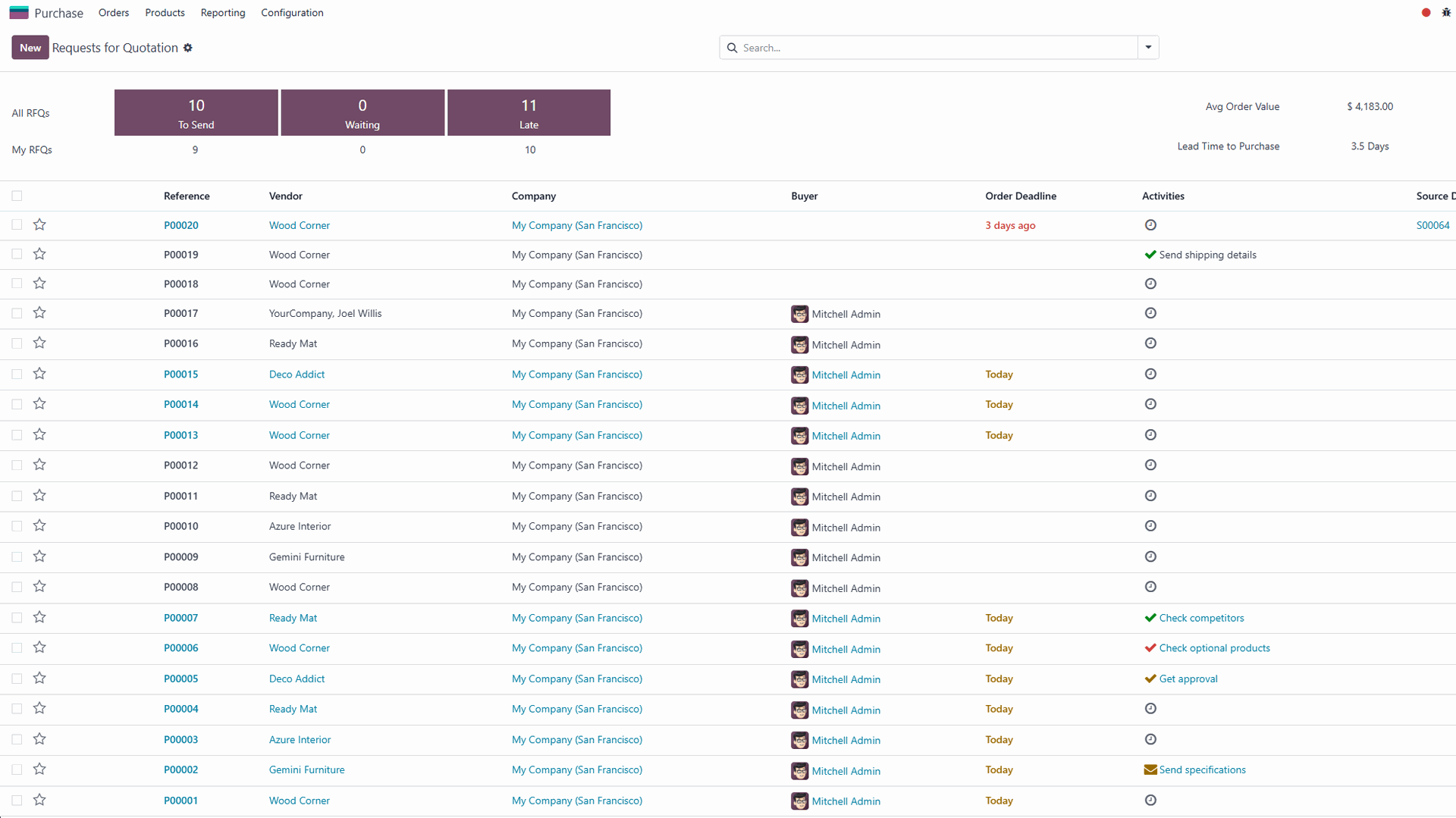Open the Products menu
Screen dimensions: 1456x818
(x=165, y=13)
